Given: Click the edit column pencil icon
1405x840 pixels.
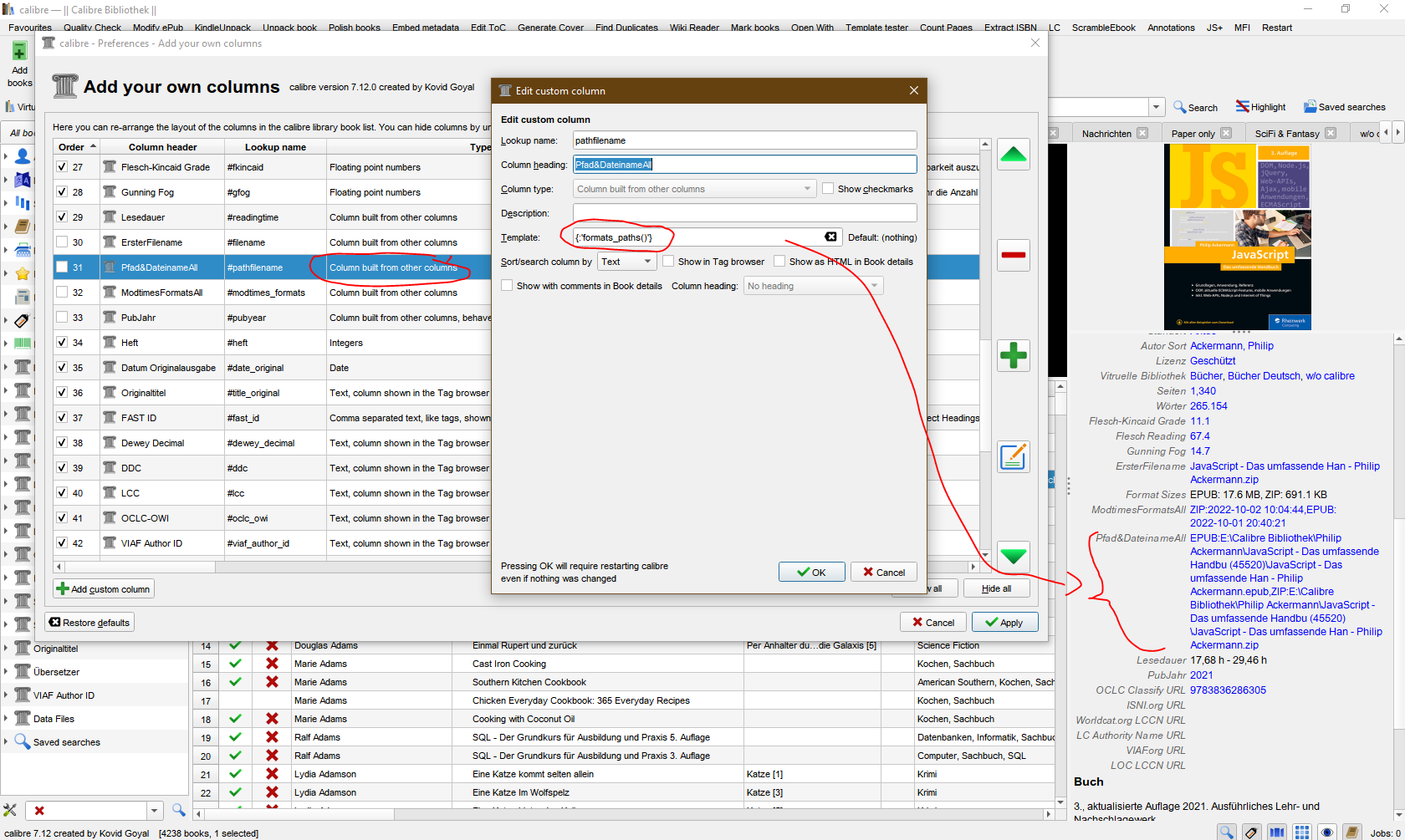Looking at the screenshot, I should pyautogui.click(x=1013, y=457).
